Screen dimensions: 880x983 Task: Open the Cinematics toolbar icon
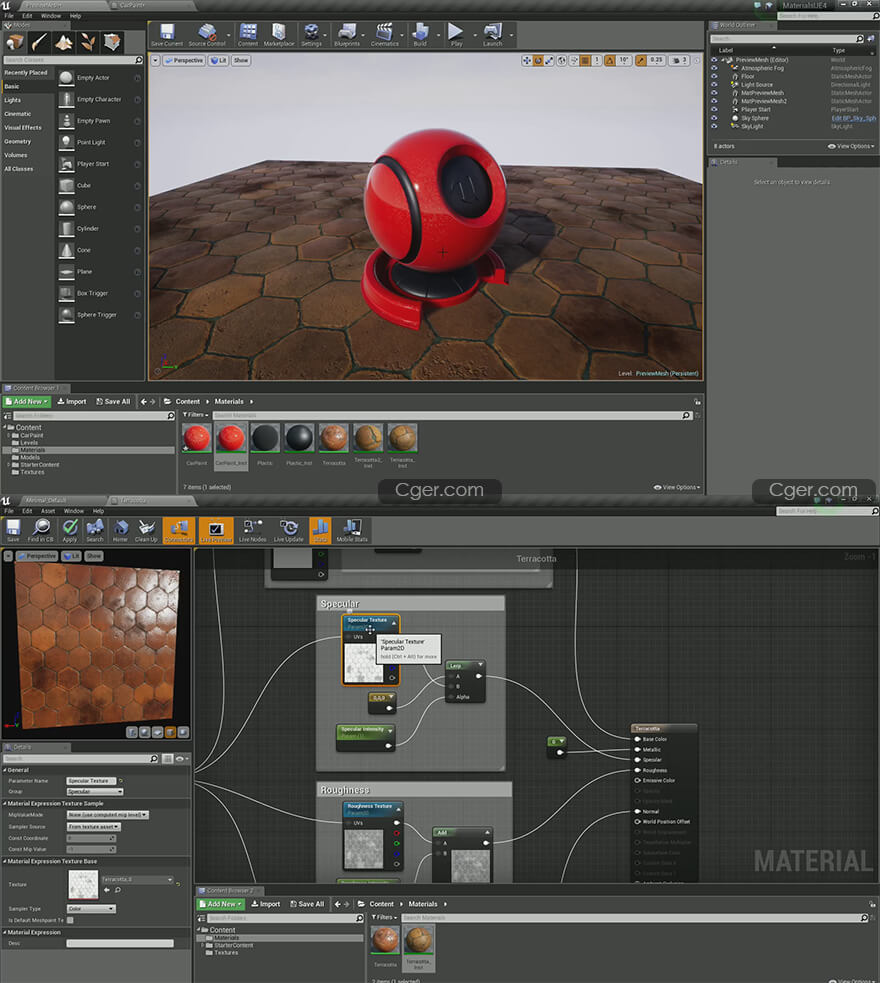pos(384,35)
